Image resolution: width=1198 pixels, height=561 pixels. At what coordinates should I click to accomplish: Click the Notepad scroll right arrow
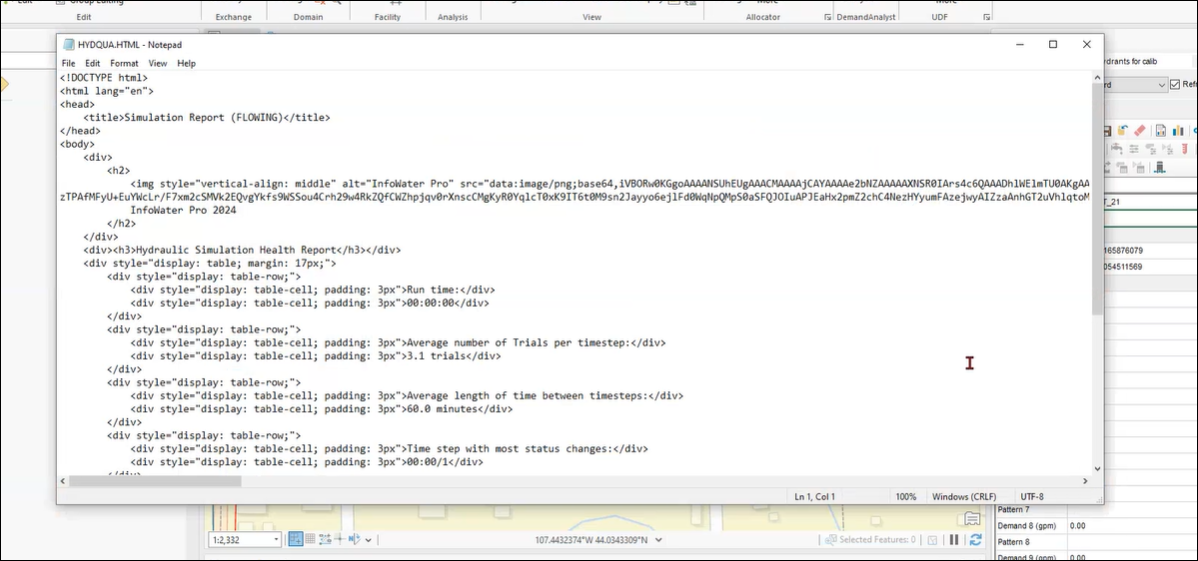coord(1085,481)
